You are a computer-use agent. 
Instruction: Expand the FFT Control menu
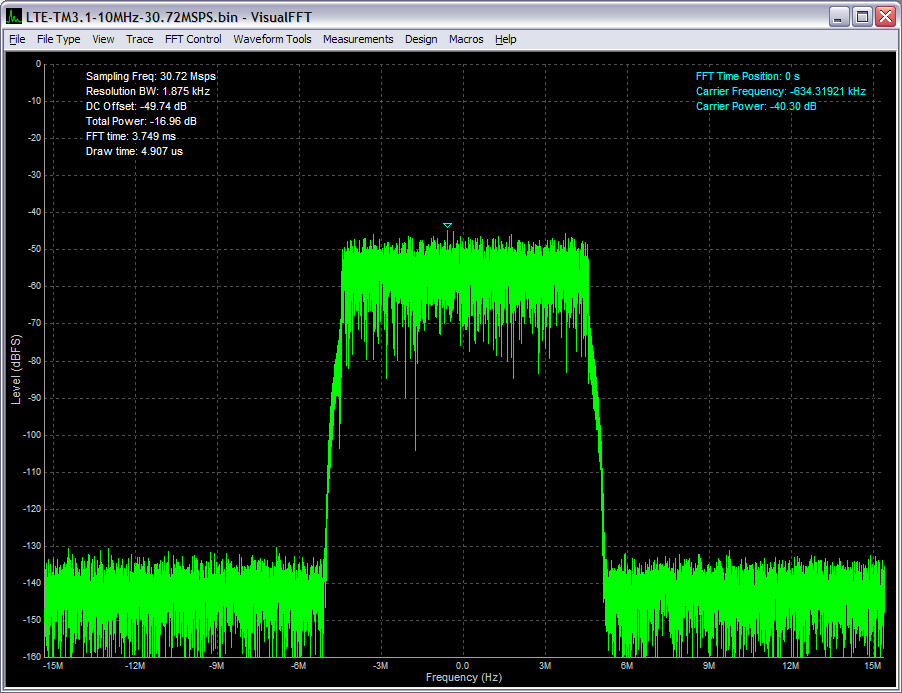click(x=193, y=39)
